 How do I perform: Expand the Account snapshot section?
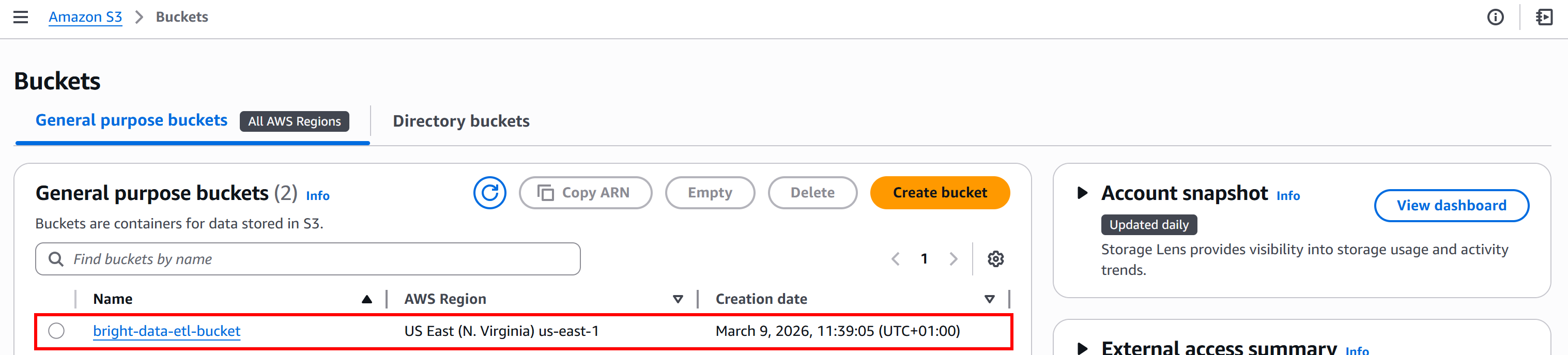tap(1082, 193)
